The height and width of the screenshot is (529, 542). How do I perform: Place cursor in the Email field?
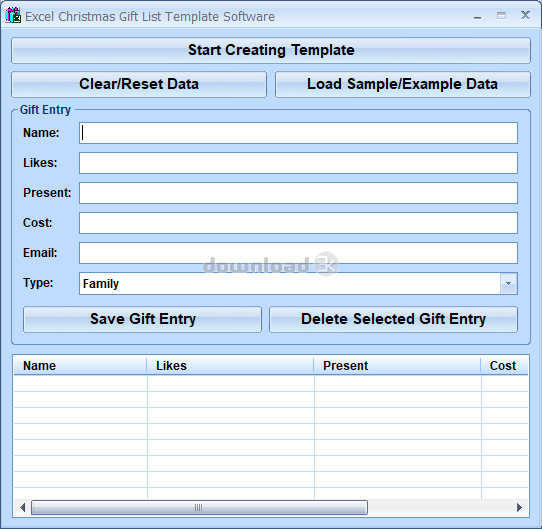[298, 253]
